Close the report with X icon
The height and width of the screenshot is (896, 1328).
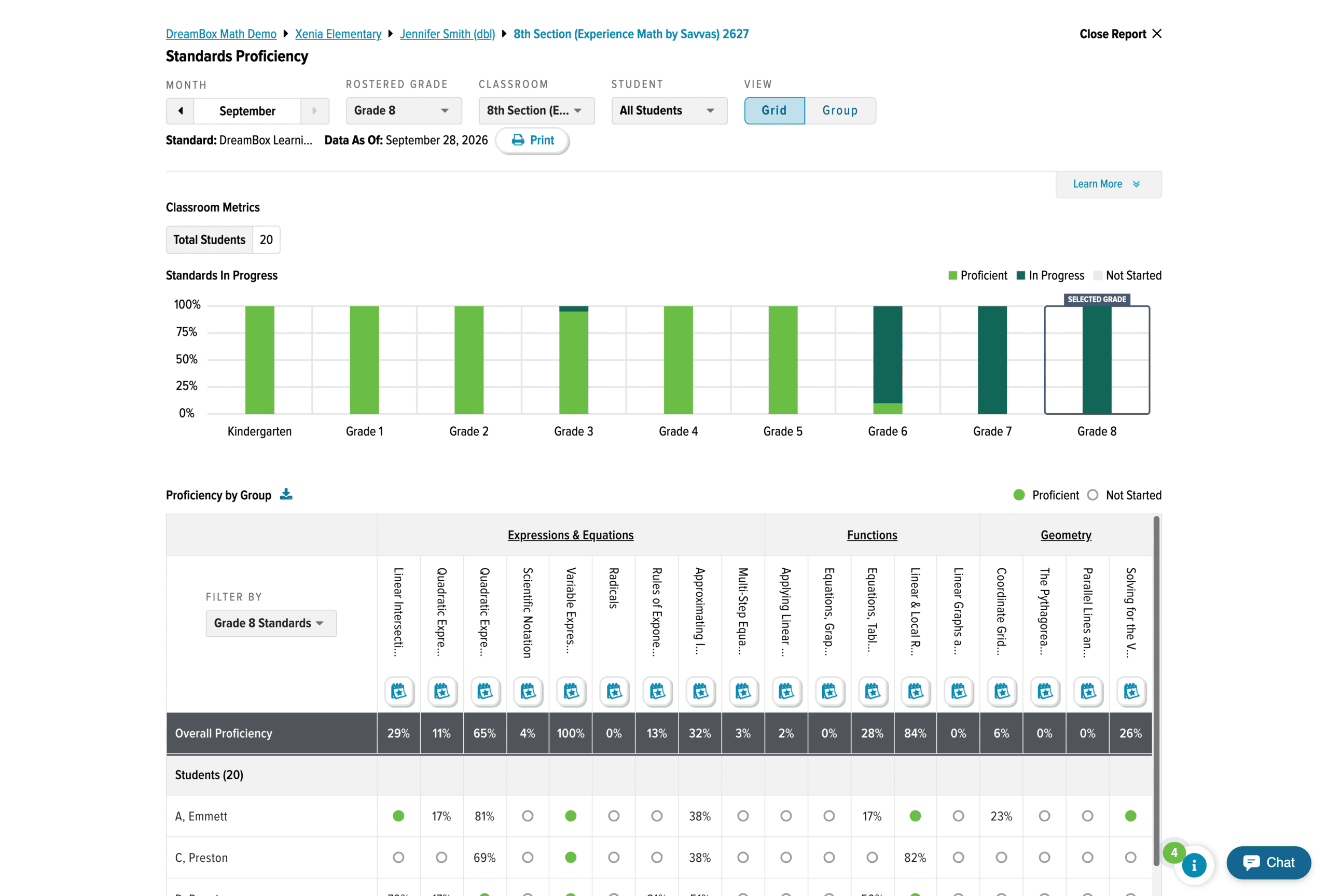click(1157, 34)
